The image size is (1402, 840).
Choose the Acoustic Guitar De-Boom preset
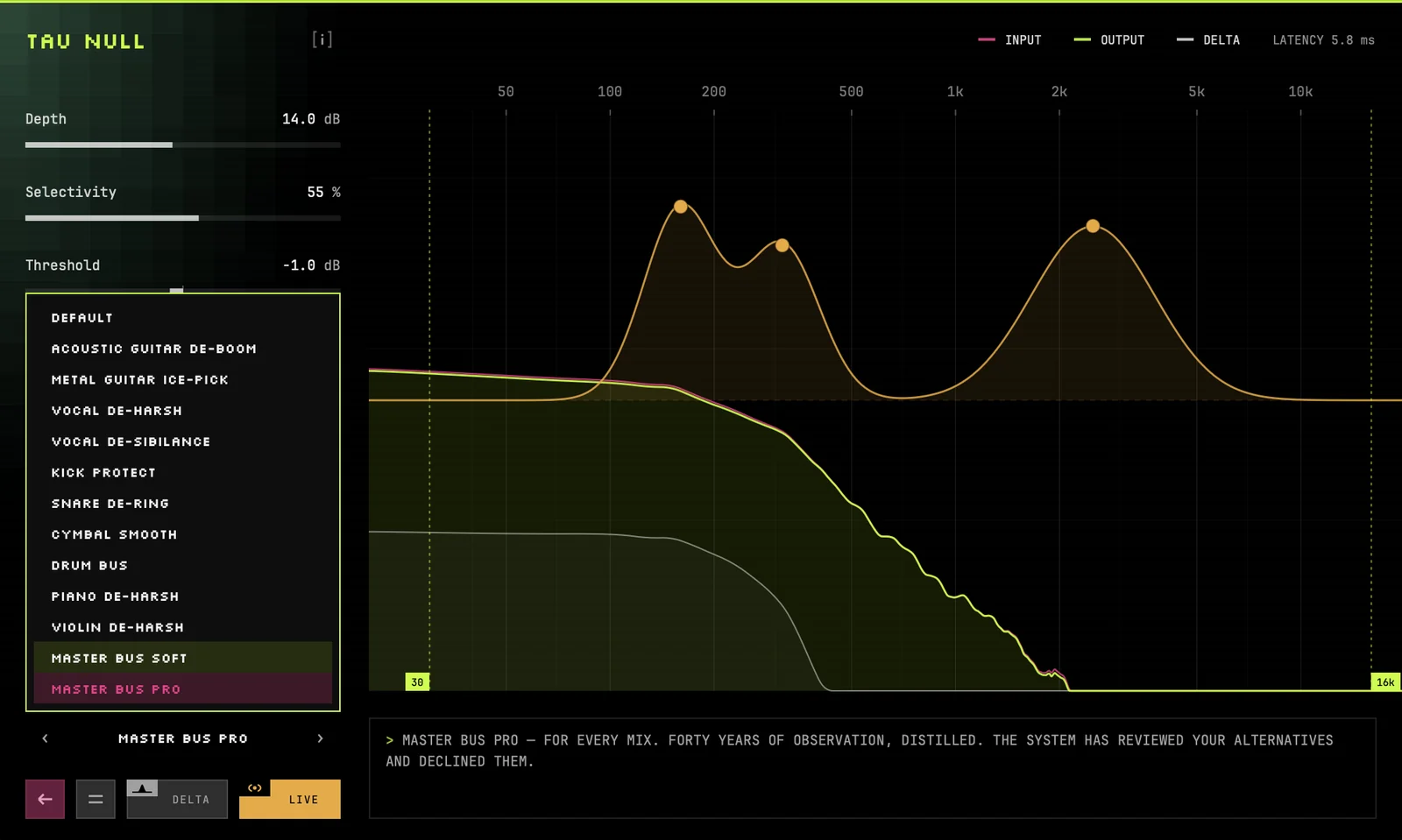tap(183, 349)
